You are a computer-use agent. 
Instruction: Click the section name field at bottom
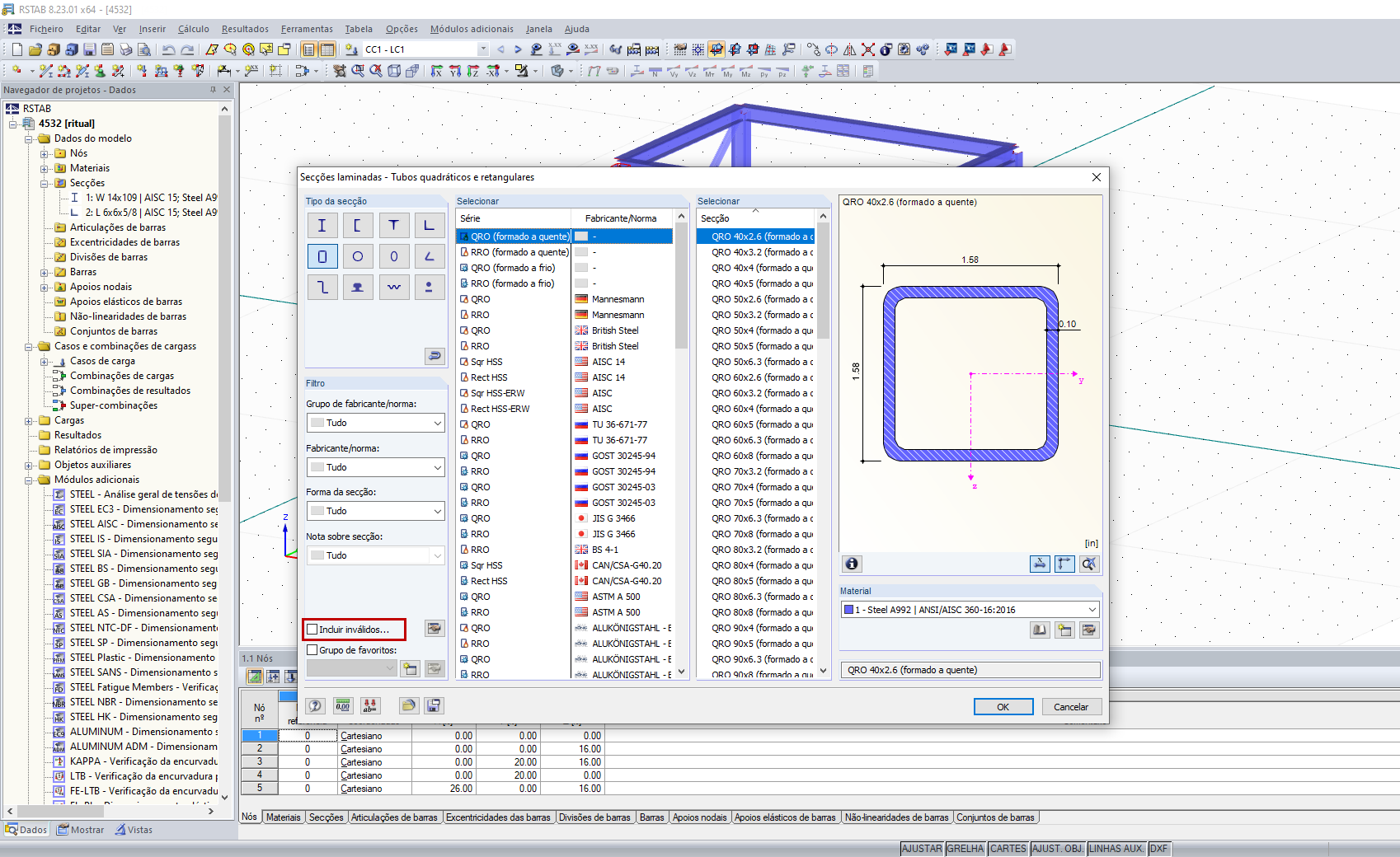[970, 670]
